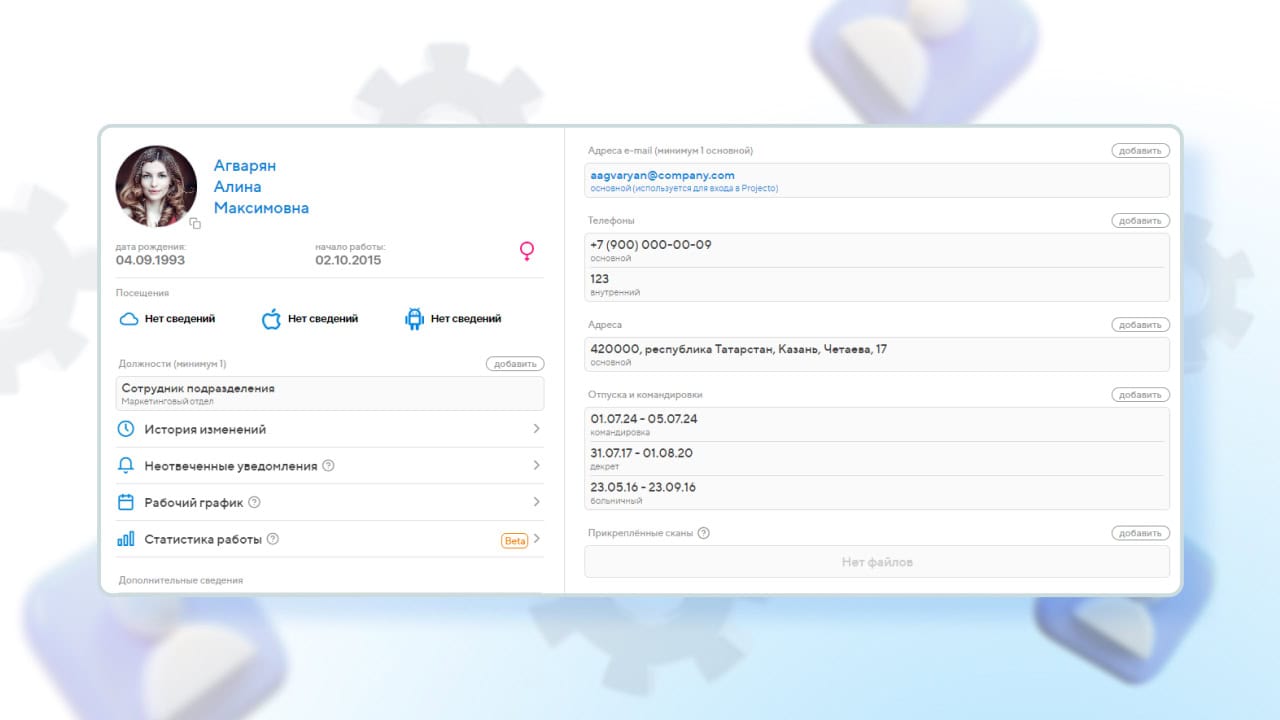Open Неотвеченные уведомления via its chevron arrow

(536, 466)
